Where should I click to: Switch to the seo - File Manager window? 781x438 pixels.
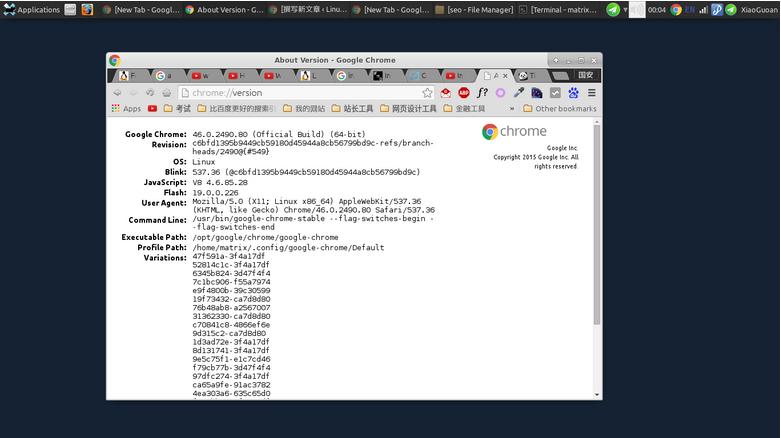474,9
